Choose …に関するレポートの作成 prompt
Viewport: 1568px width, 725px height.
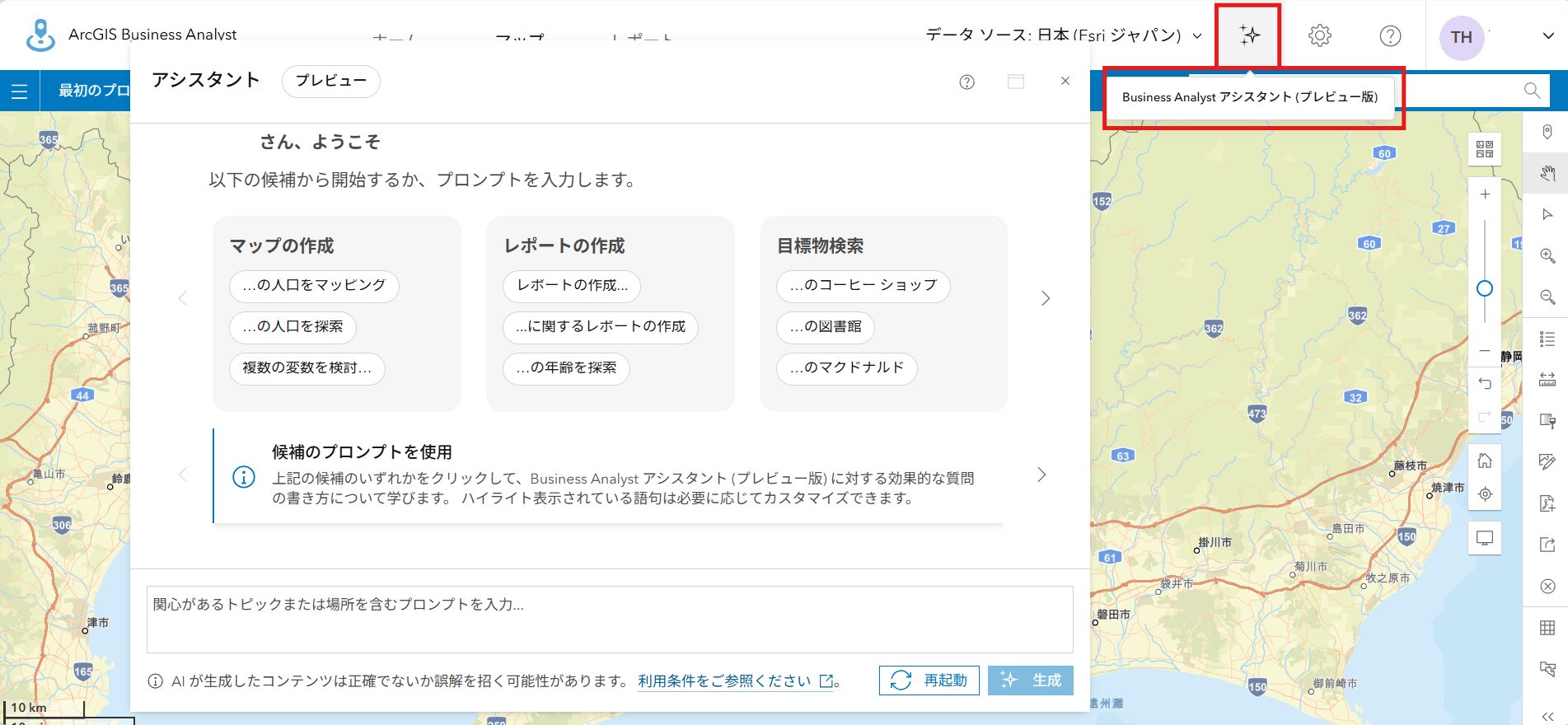pos(601,327)
